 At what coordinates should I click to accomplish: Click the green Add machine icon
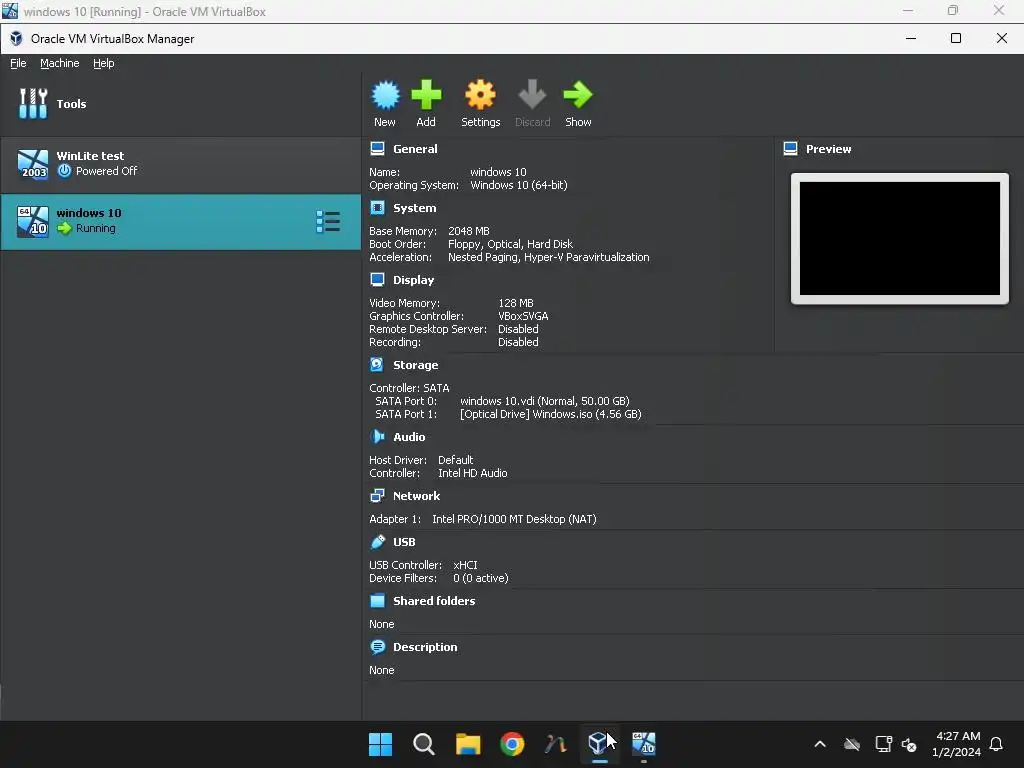pyautogui.click(x=426, y=96)
